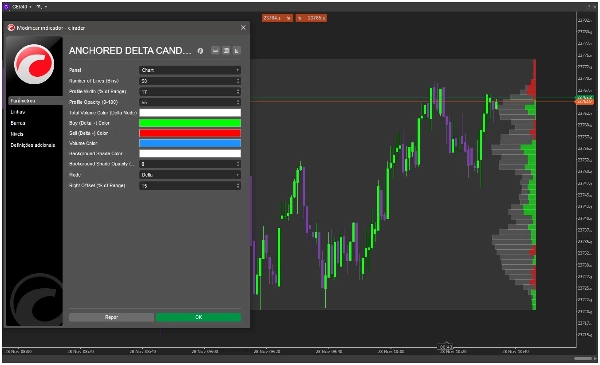Click the Number of Lines (Bins) stepper field
The width and height of the screenshot is (600, 365).
[x=190, y=81]
